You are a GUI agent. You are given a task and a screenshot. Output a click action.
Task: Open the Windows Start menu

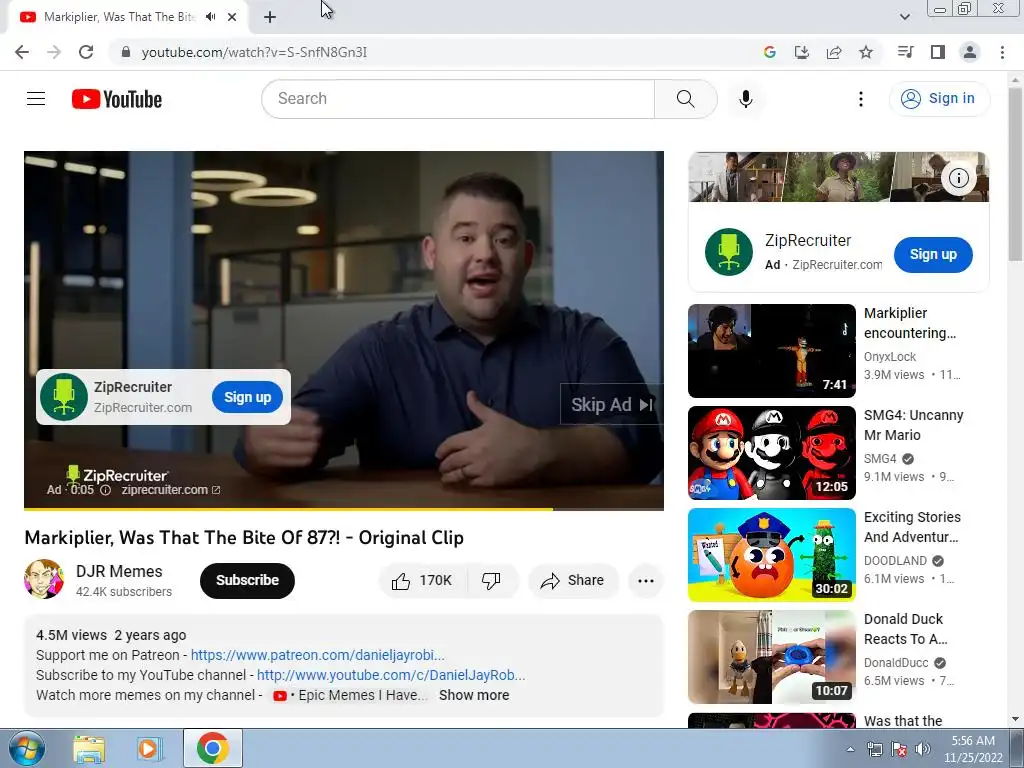pyautogui.click(x=26, y=748)
